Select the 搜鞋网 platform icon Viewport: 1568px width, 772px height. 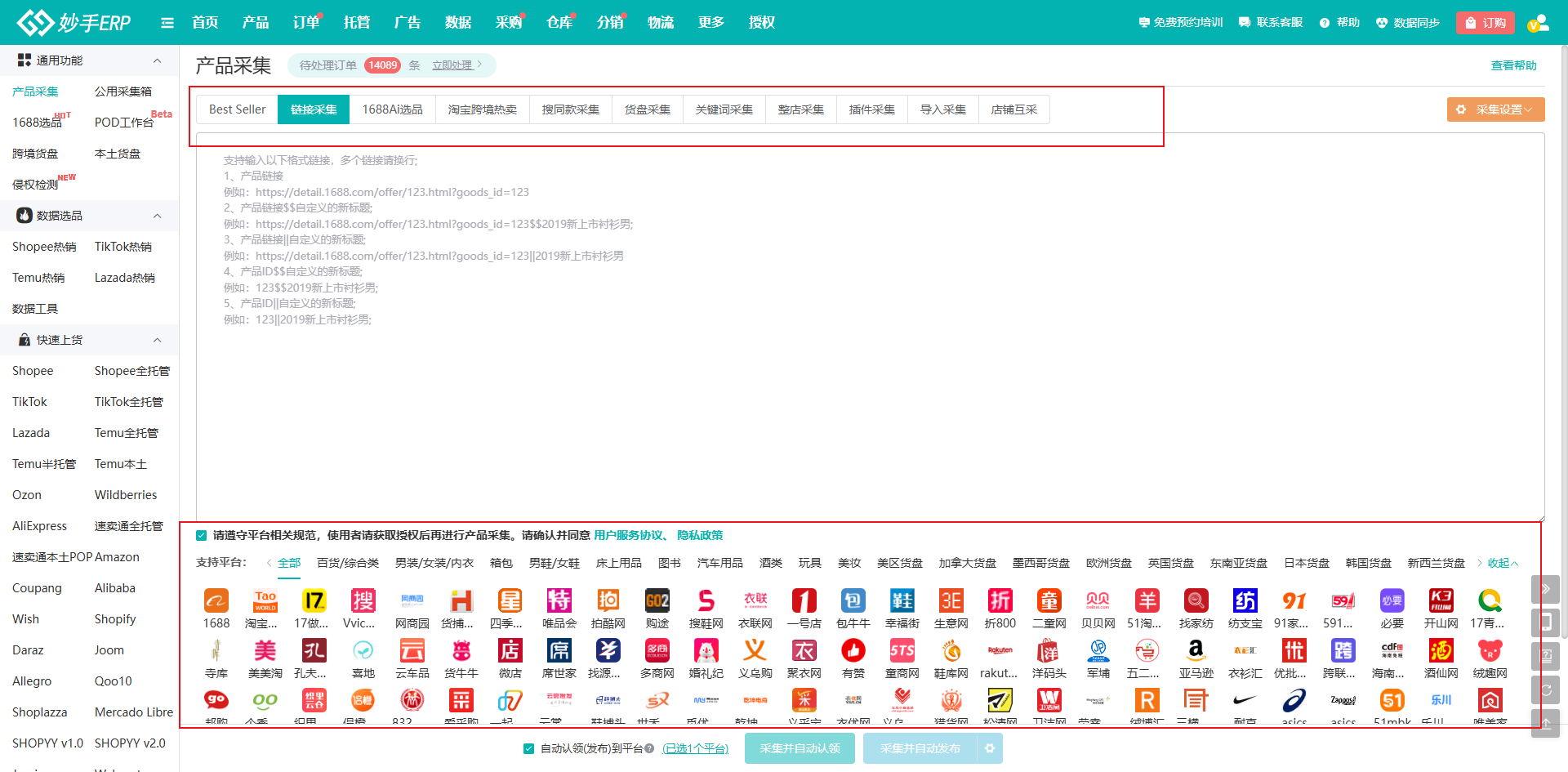click(706, 601)
